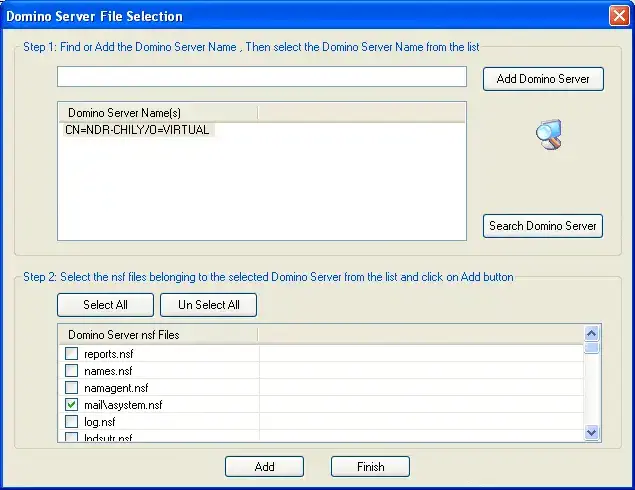Click the nsf file list scroll up arrow

pos(591,334)
